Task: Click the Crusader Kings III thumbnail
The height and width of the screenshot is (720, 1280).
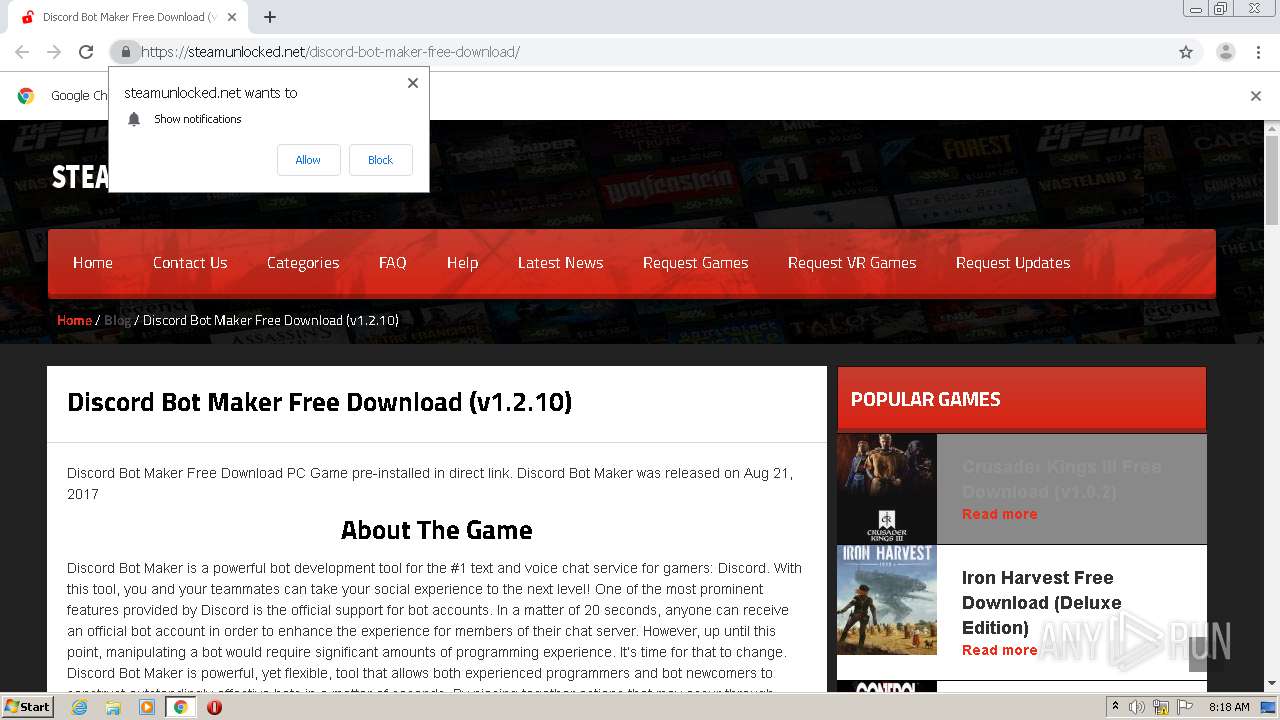Action: pyautogui.click(x=887, y=488)
